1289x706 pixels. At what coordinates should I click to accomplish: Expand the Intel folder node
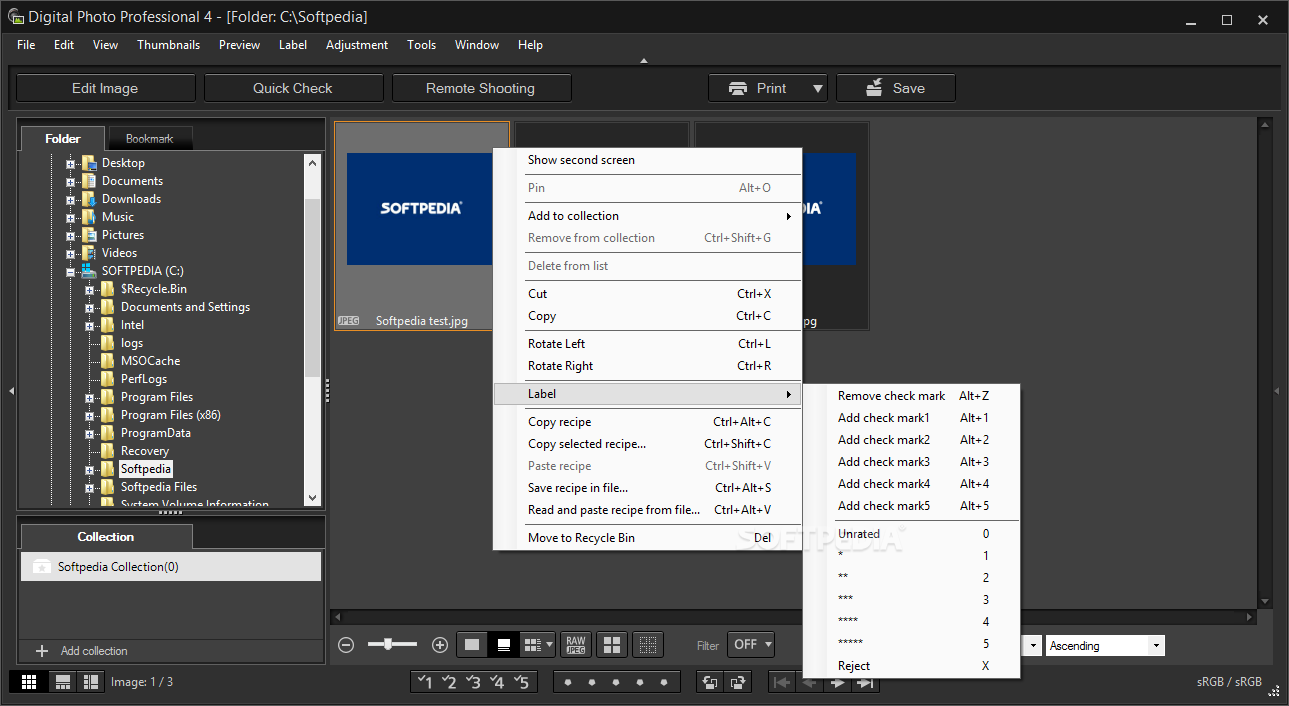[x=89, y=326]
